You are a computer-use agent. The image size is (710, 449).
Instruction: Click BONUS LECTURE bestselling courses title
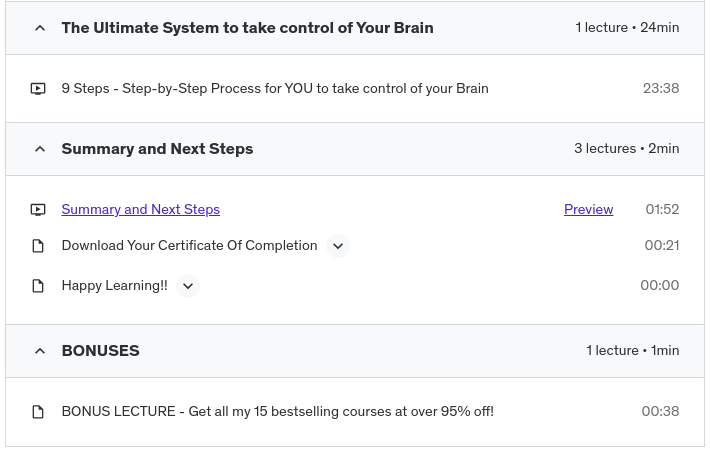(277, 412)
